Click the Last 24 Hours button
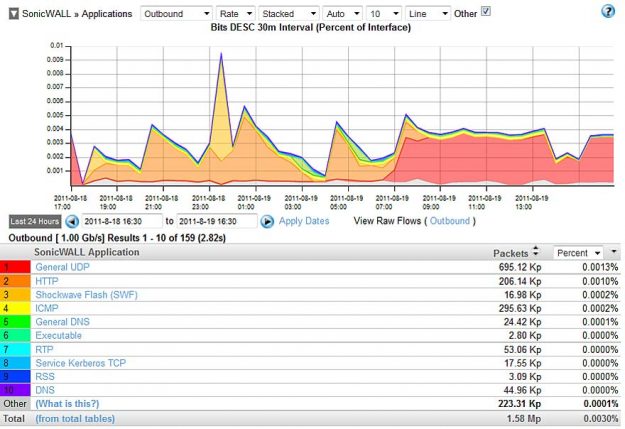Viewport: 625px width, 429px height. [35, 221]
